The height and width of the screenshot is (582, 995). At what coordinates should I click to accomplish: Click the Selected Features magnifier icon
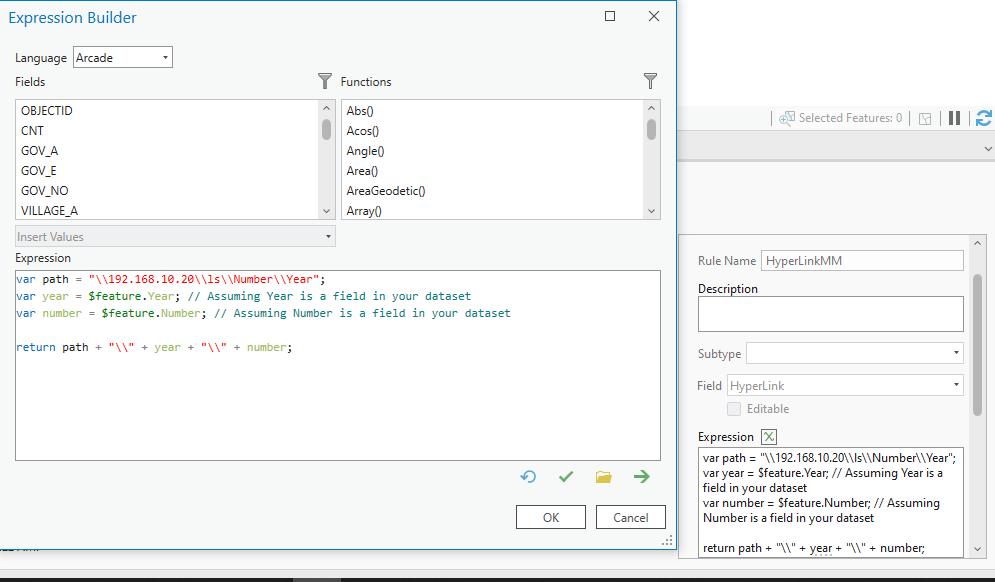788,117
